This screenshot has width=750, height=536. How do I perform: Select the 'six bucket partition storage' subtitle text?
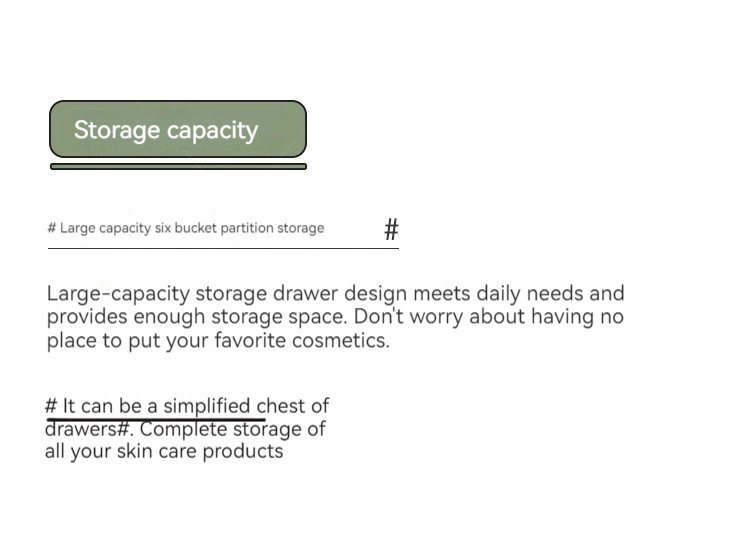click(x=239, y=228)
